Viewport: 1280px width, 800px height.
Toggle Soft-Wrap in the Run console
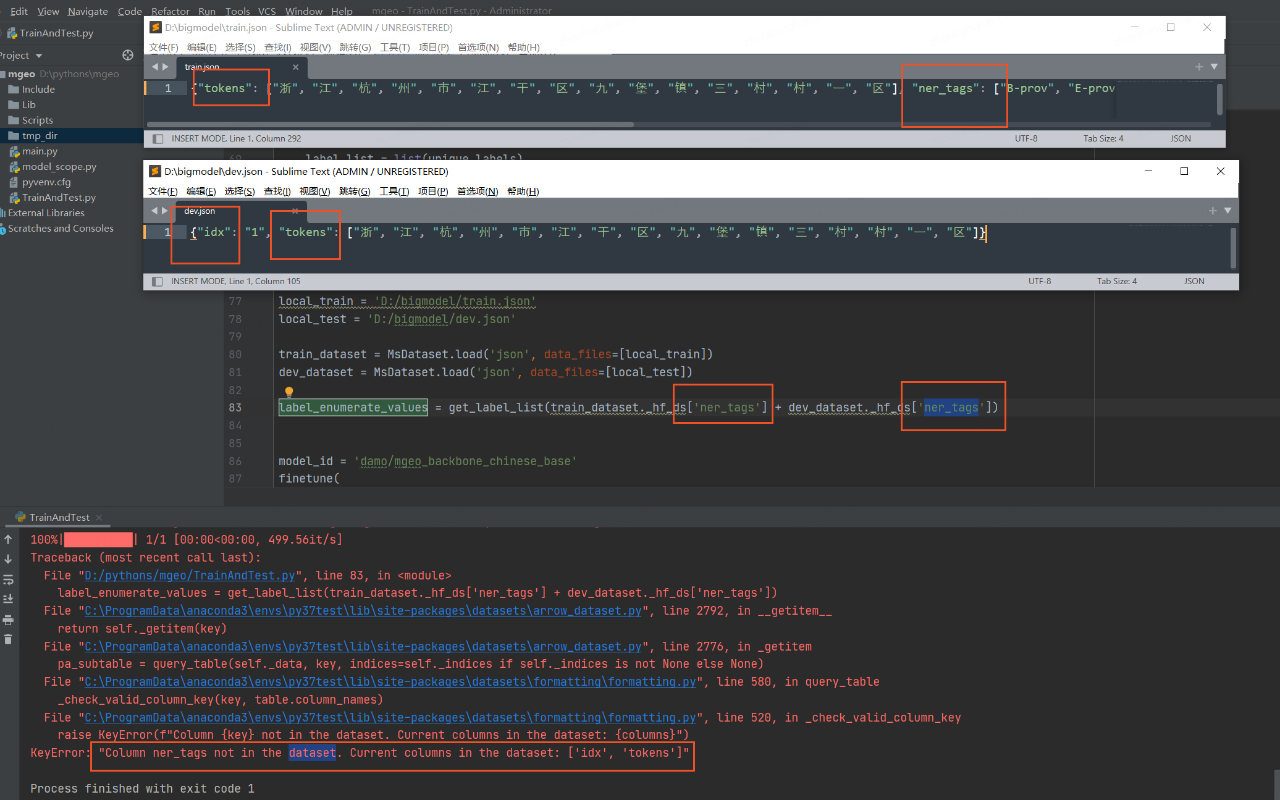click(8, 579)
